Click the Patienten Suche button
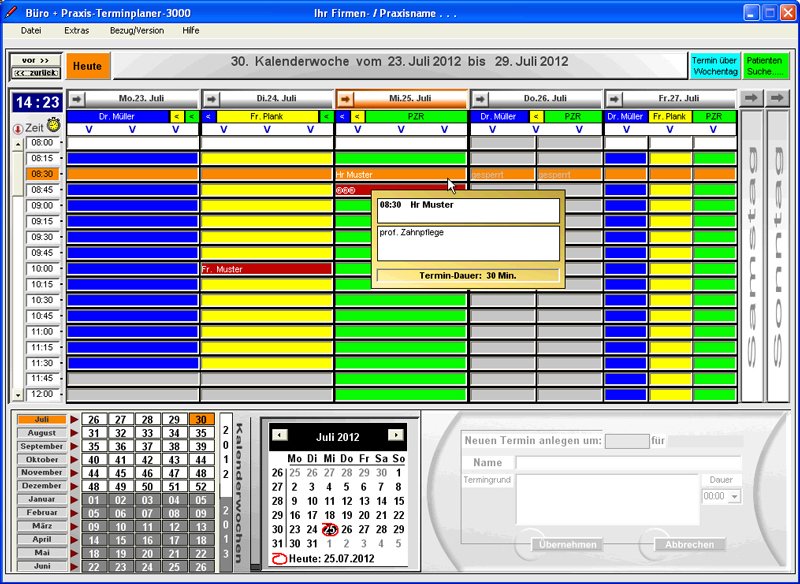This screenshot has width=800, height=584. point(765,66)
